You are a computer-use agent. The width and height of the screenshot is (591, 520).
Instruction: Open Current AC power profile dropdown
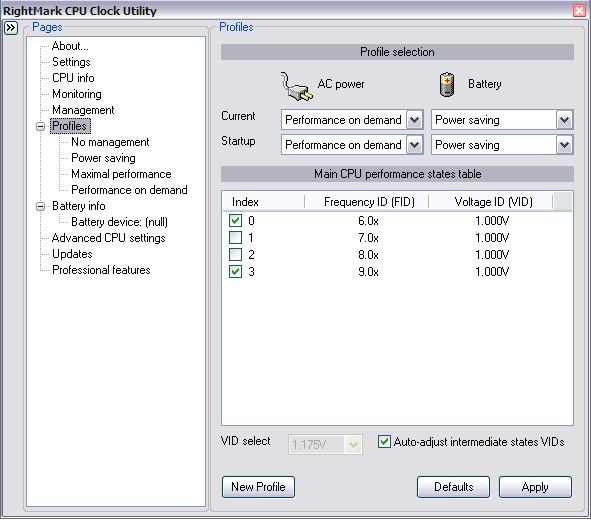(415, 120)
